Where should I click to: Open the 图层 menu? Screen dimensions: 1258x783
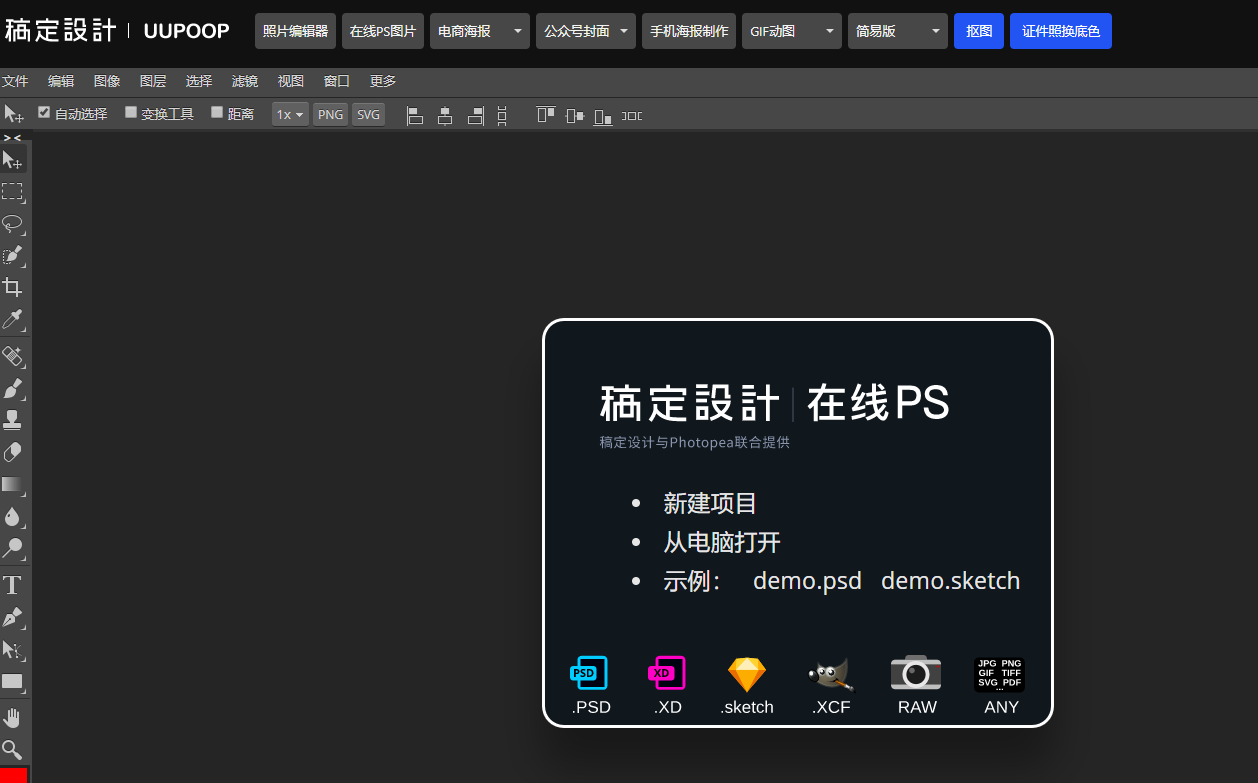coord(153,81)
